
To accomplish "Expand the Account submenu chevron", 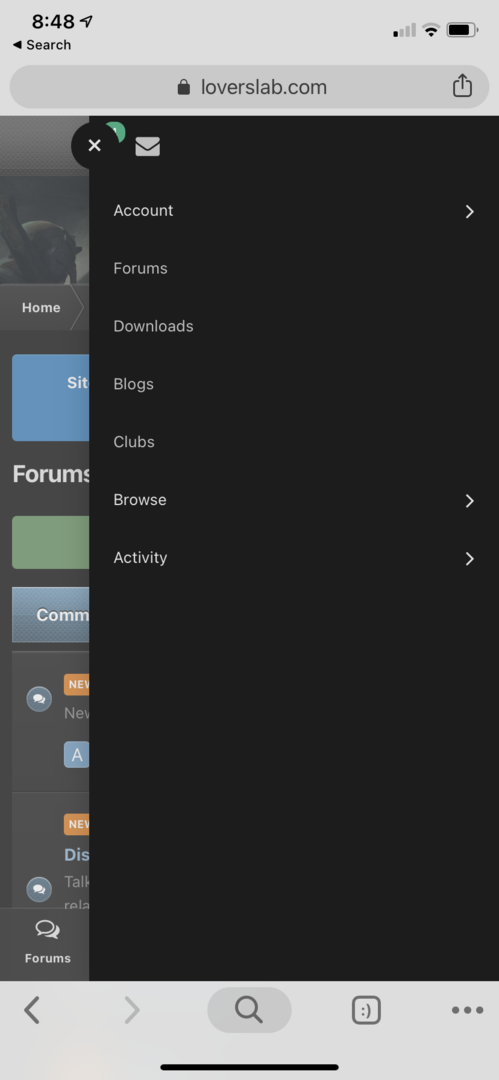I will (469, 211).
